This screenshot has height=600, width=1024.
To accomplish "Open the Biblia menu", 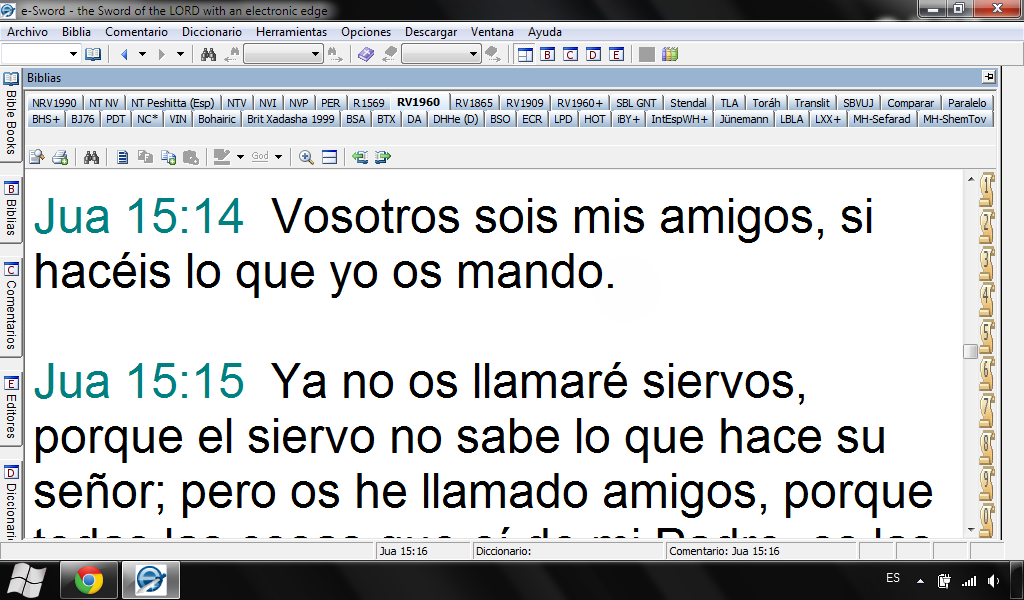I will pyautogui.click(x=76, y=31).
